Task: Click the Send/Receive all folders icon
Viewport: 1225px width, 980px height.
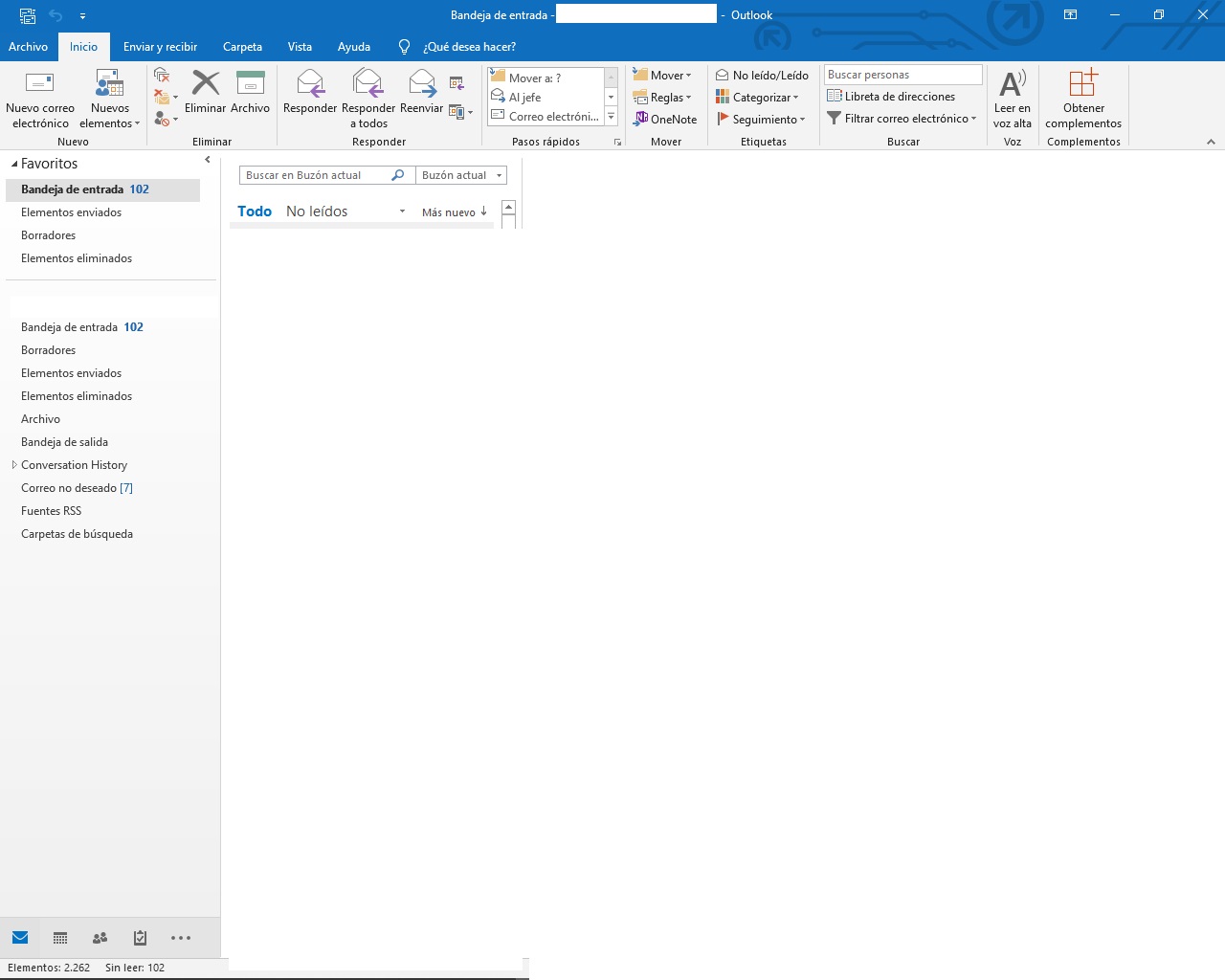Action: 28,15
